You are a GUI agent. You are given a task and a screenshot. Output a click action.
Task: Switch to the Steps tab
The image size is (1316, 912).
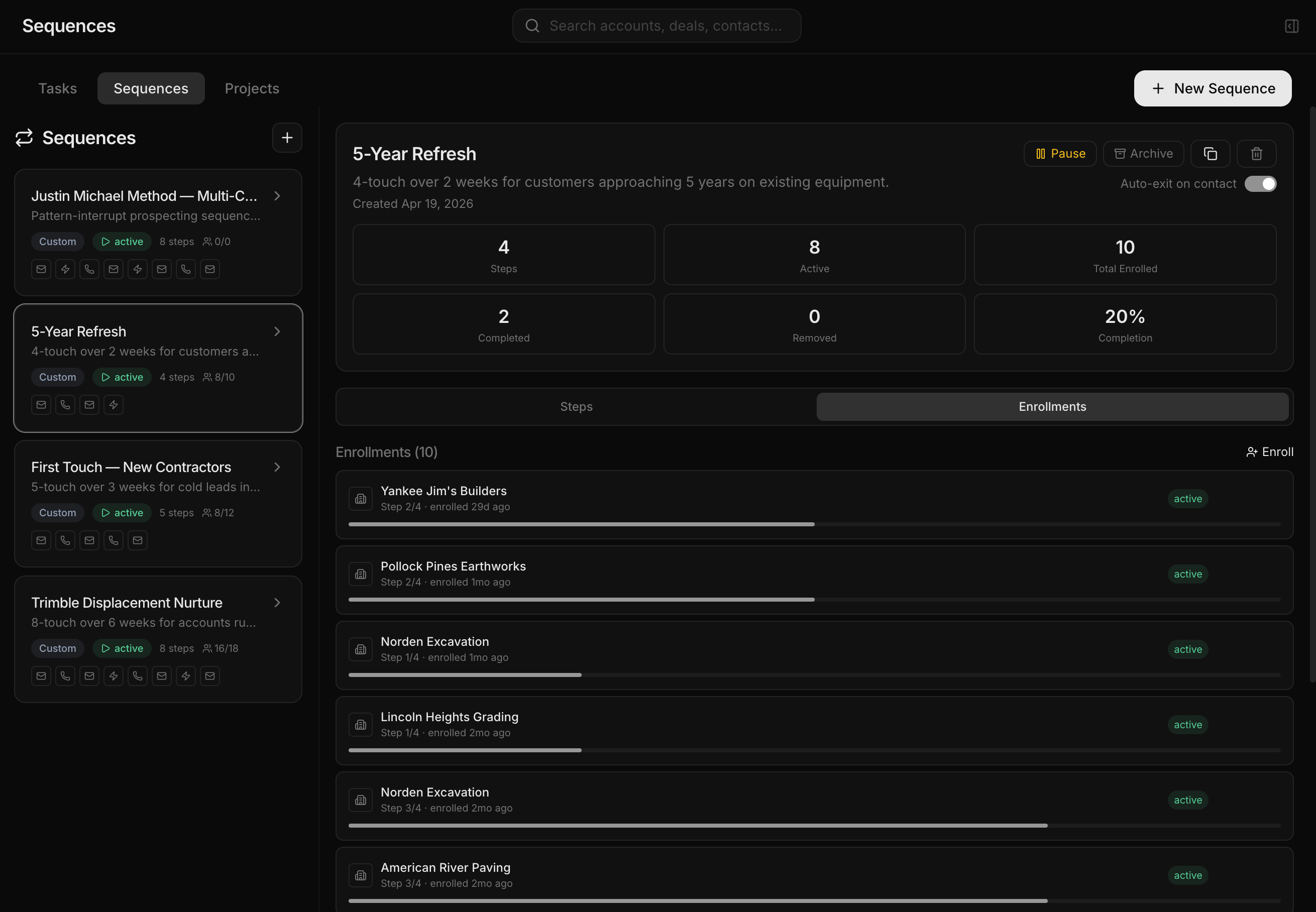click(576, 407)
